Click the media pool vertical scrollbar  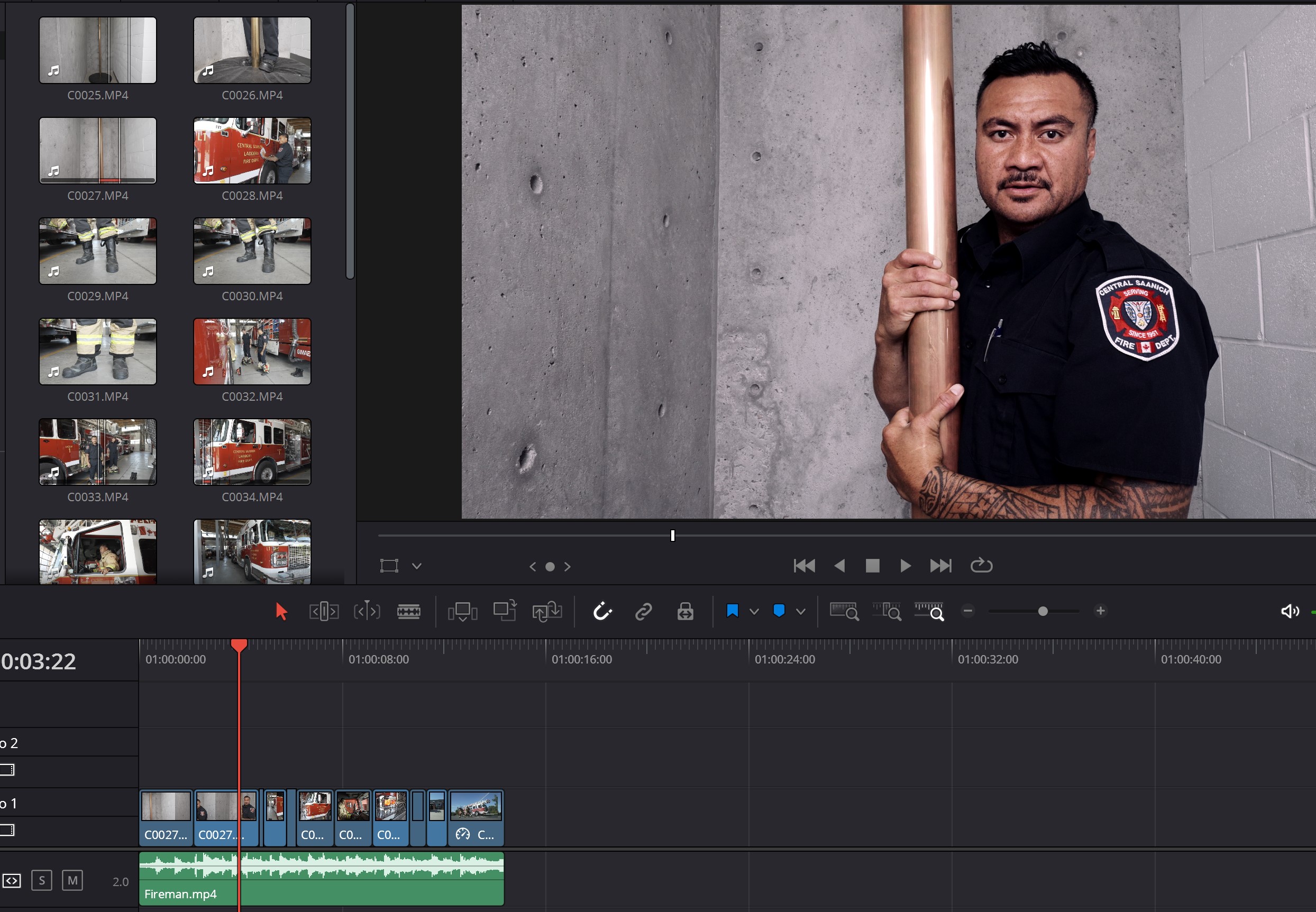point(350,142)
